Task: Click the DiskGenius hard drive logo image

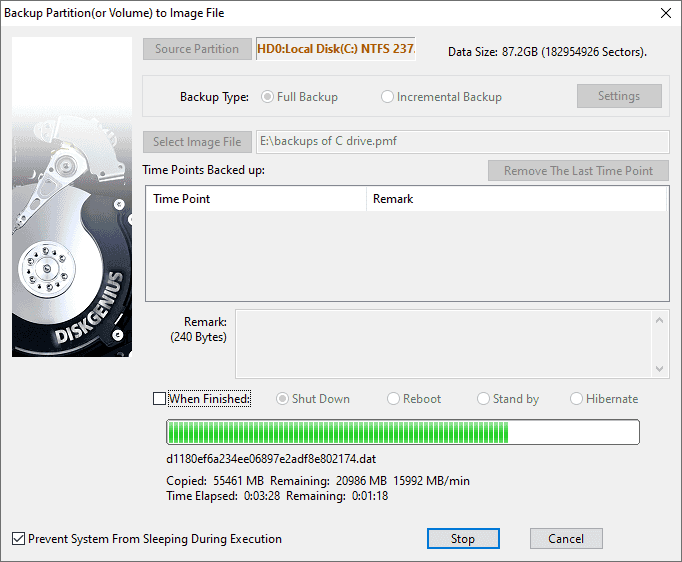Action: [72, 197]
